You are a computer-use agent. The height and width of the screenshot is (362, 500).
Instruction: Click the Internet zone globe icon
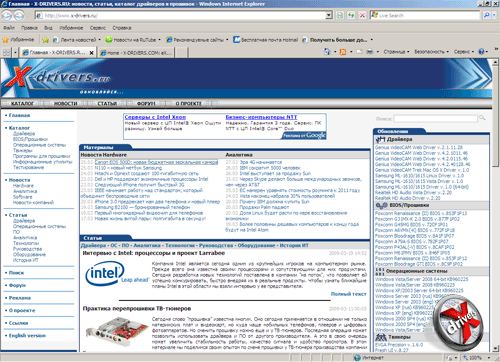click(x=357, y=358)
